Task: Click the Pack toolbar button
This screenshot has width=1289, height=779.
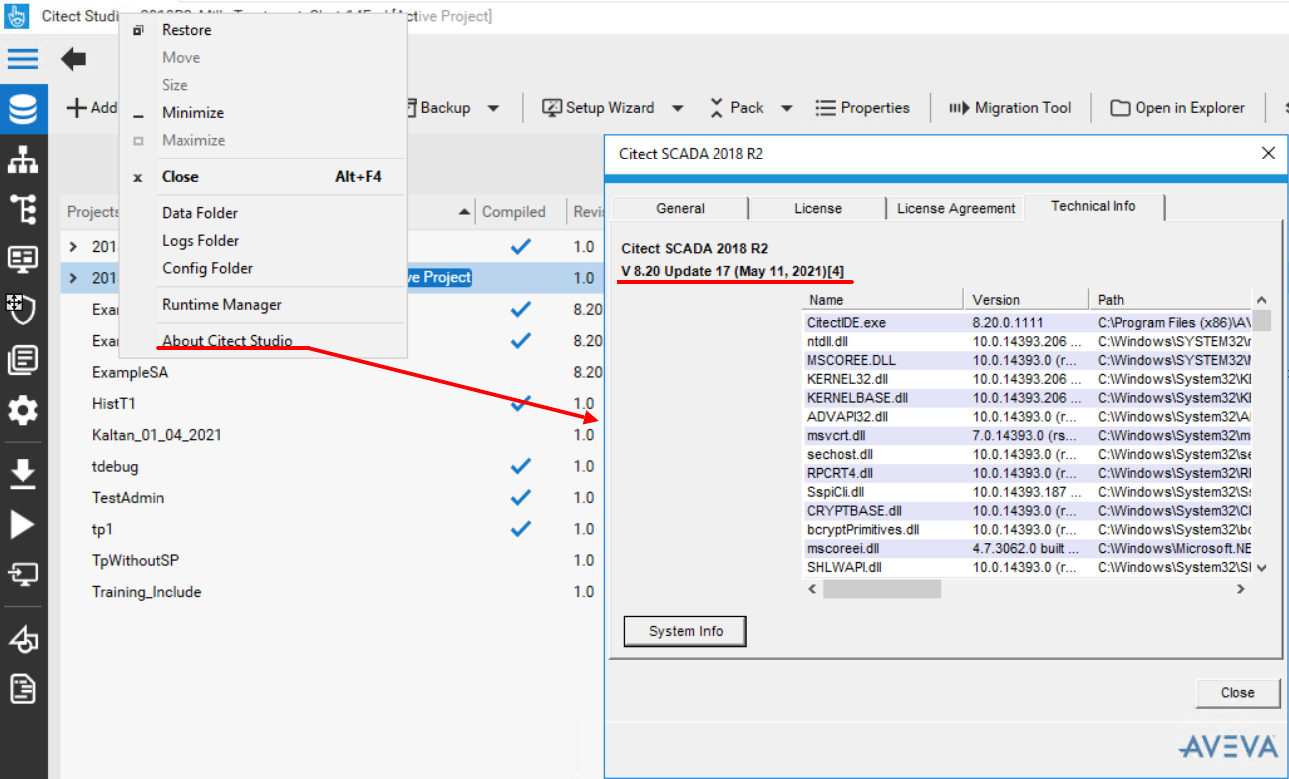Action: tap(736, 108)
